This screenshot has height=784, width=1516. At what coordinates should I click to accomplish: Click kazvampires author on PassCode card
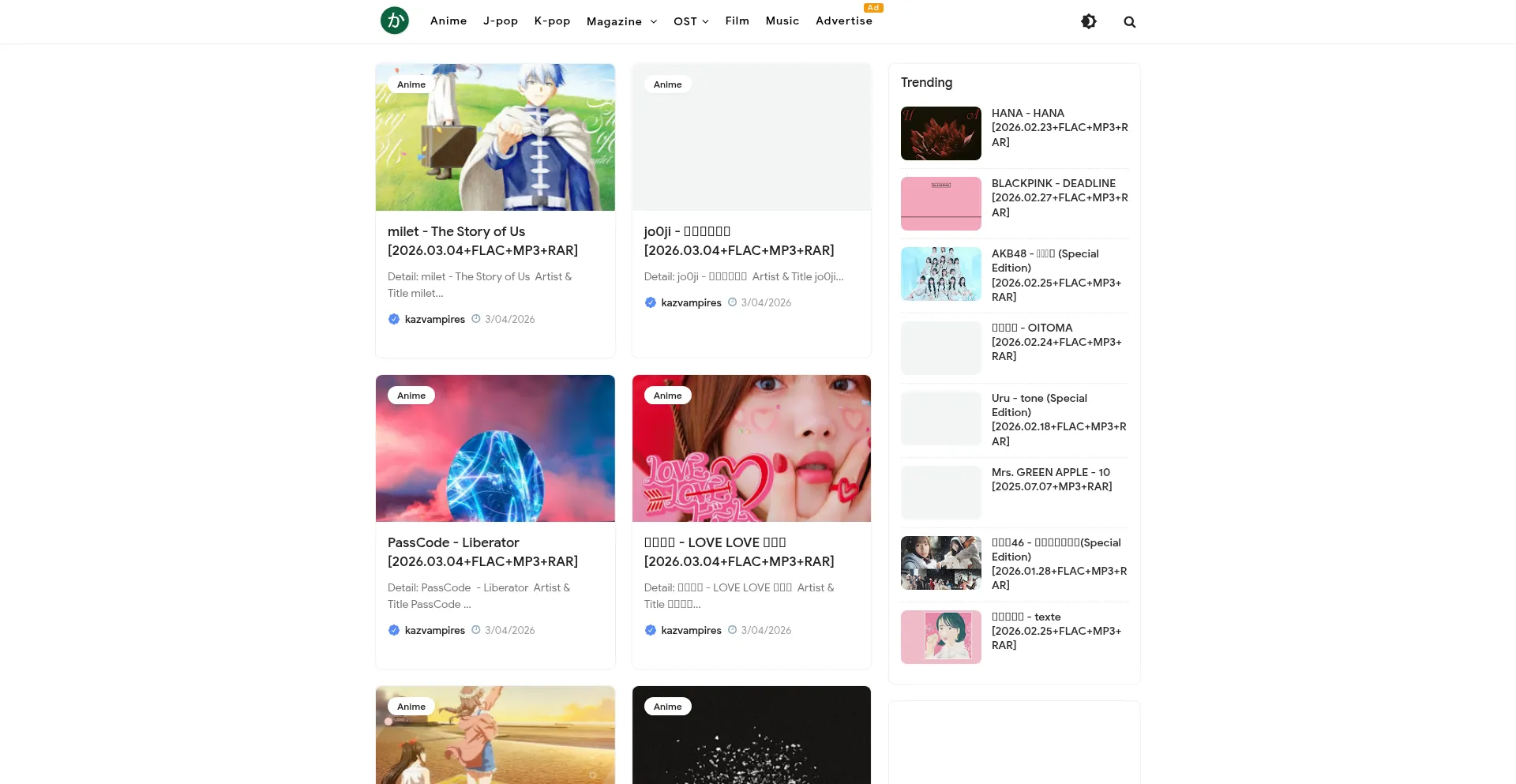[435, 630]
